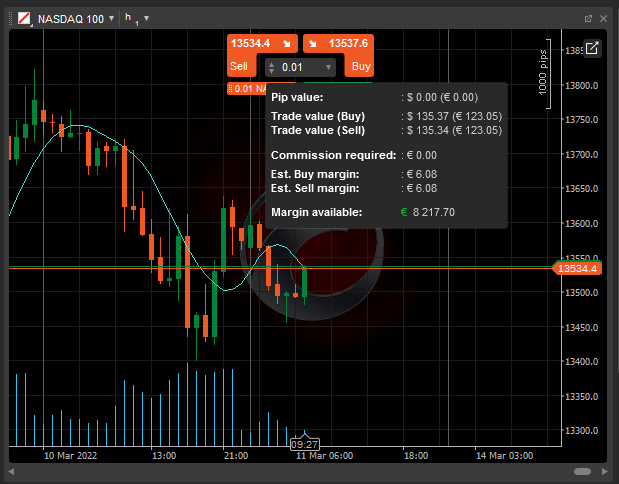Click the 13500.0 price axis label

coord(581,293)
